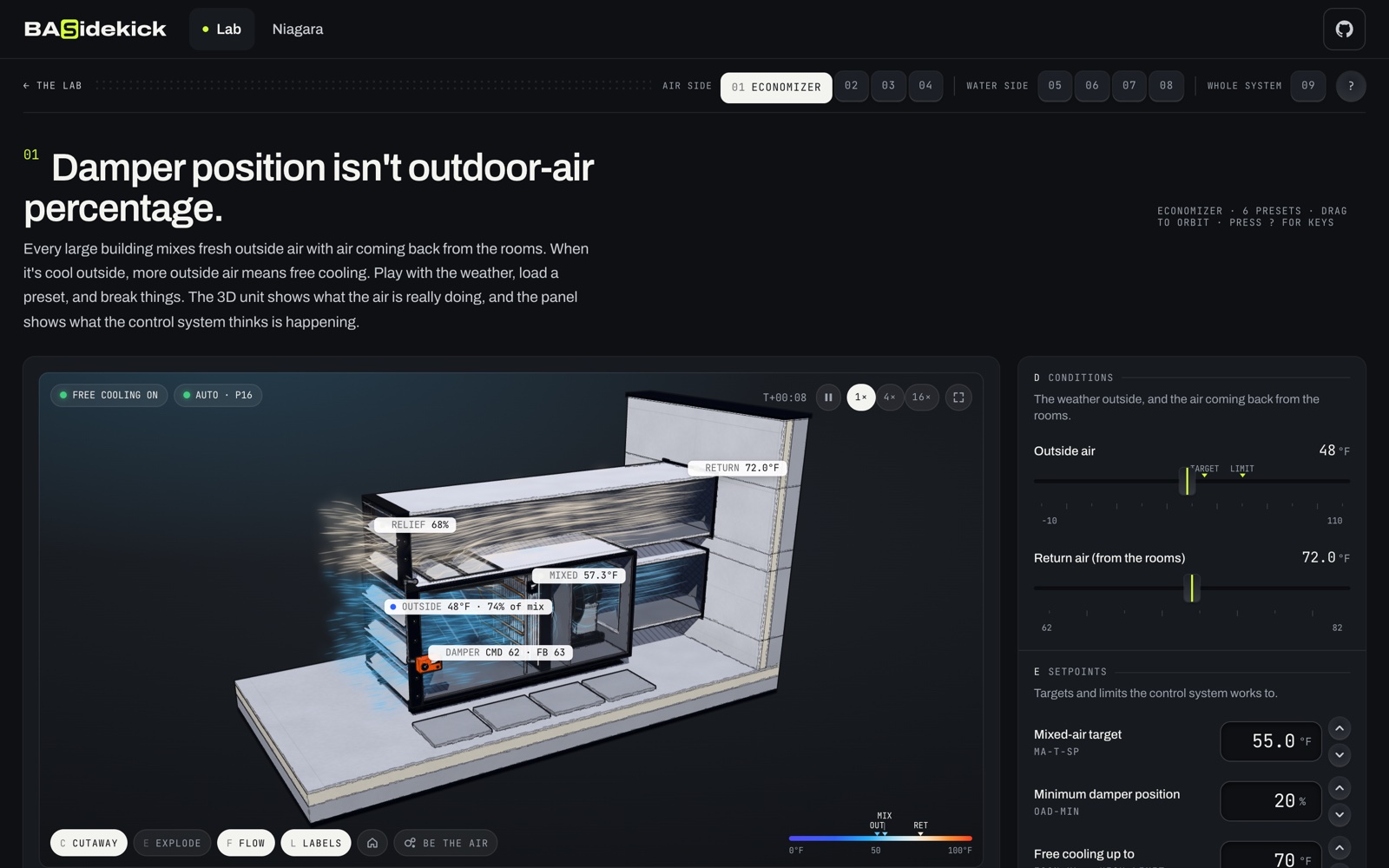This screenshot has width=1389, height=868.
Task: Open air side lesson 04
Action: pyautogui.click(x=926, y=86)
